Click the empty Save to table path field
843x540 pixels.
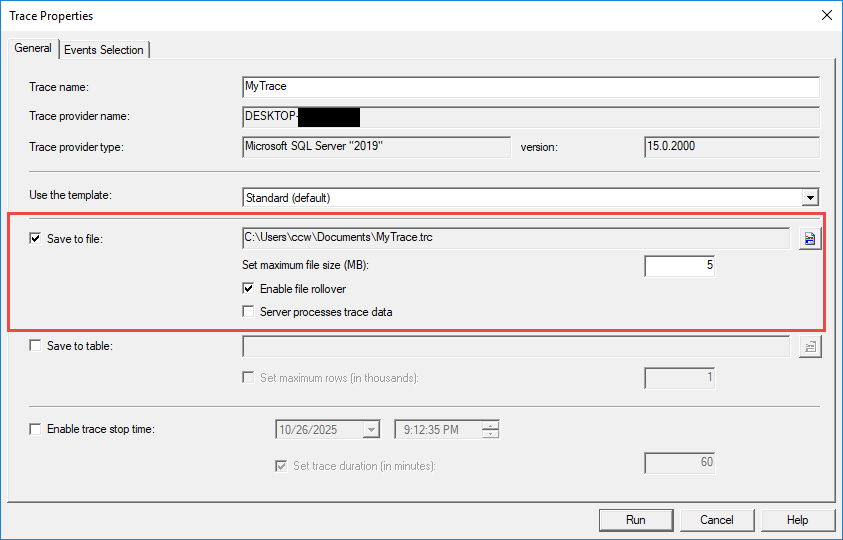click(516, 346)
